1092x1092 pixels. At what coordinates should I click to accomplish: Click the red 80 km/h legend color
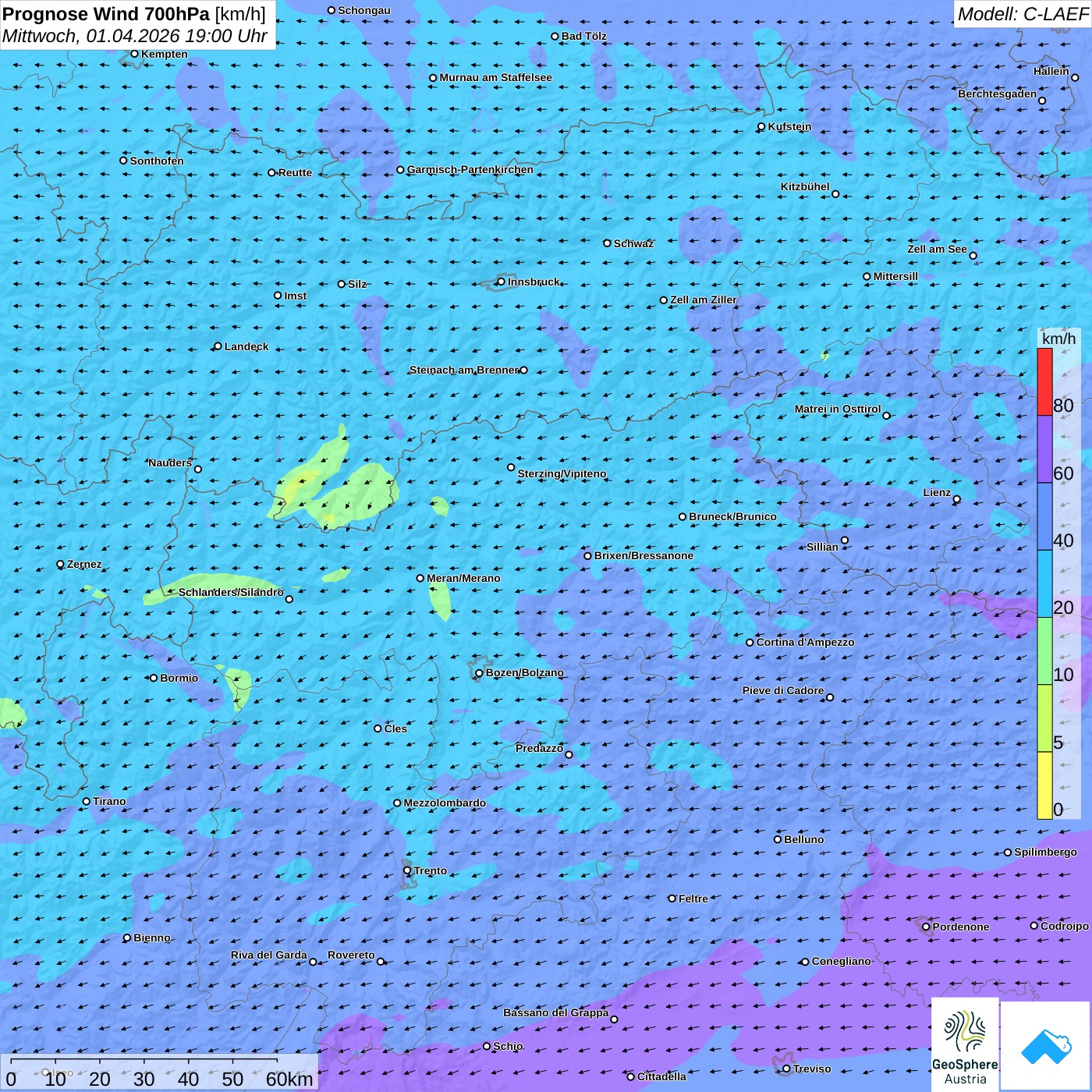click(1044, 381)
